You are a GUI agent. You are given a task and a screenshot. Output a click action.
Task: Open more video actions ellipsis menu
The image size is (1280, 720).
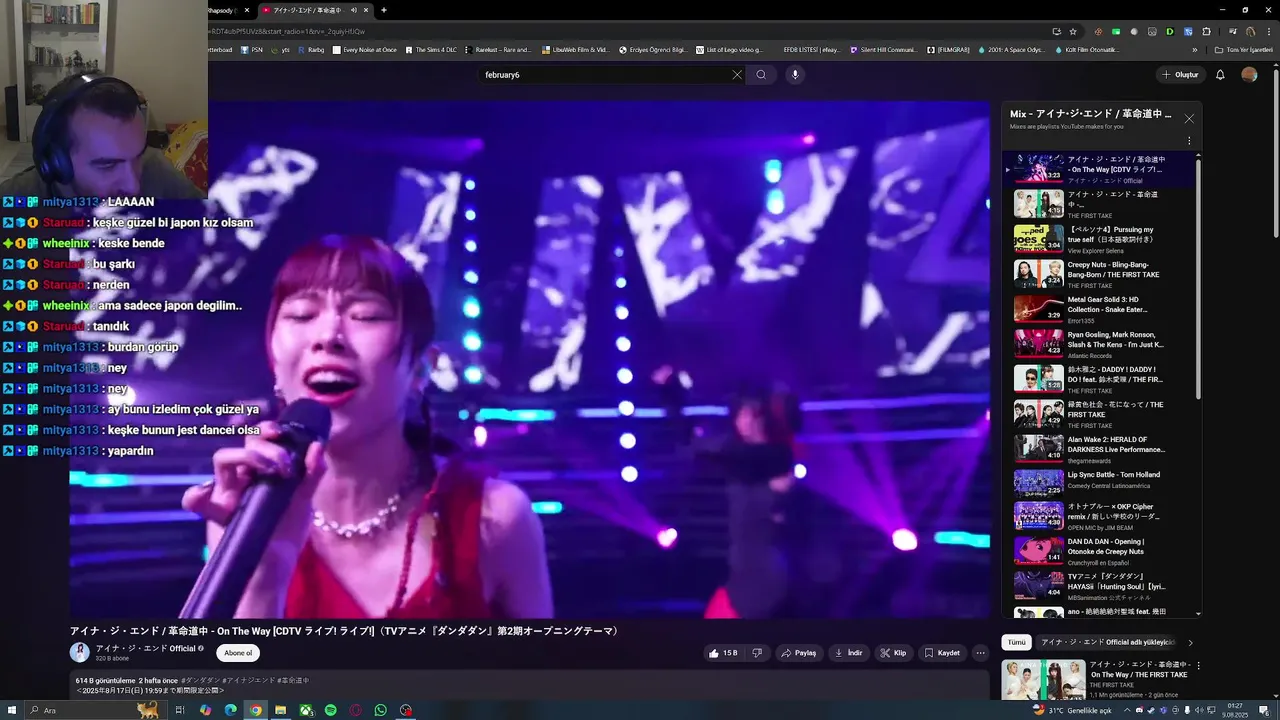click(980, 653)
